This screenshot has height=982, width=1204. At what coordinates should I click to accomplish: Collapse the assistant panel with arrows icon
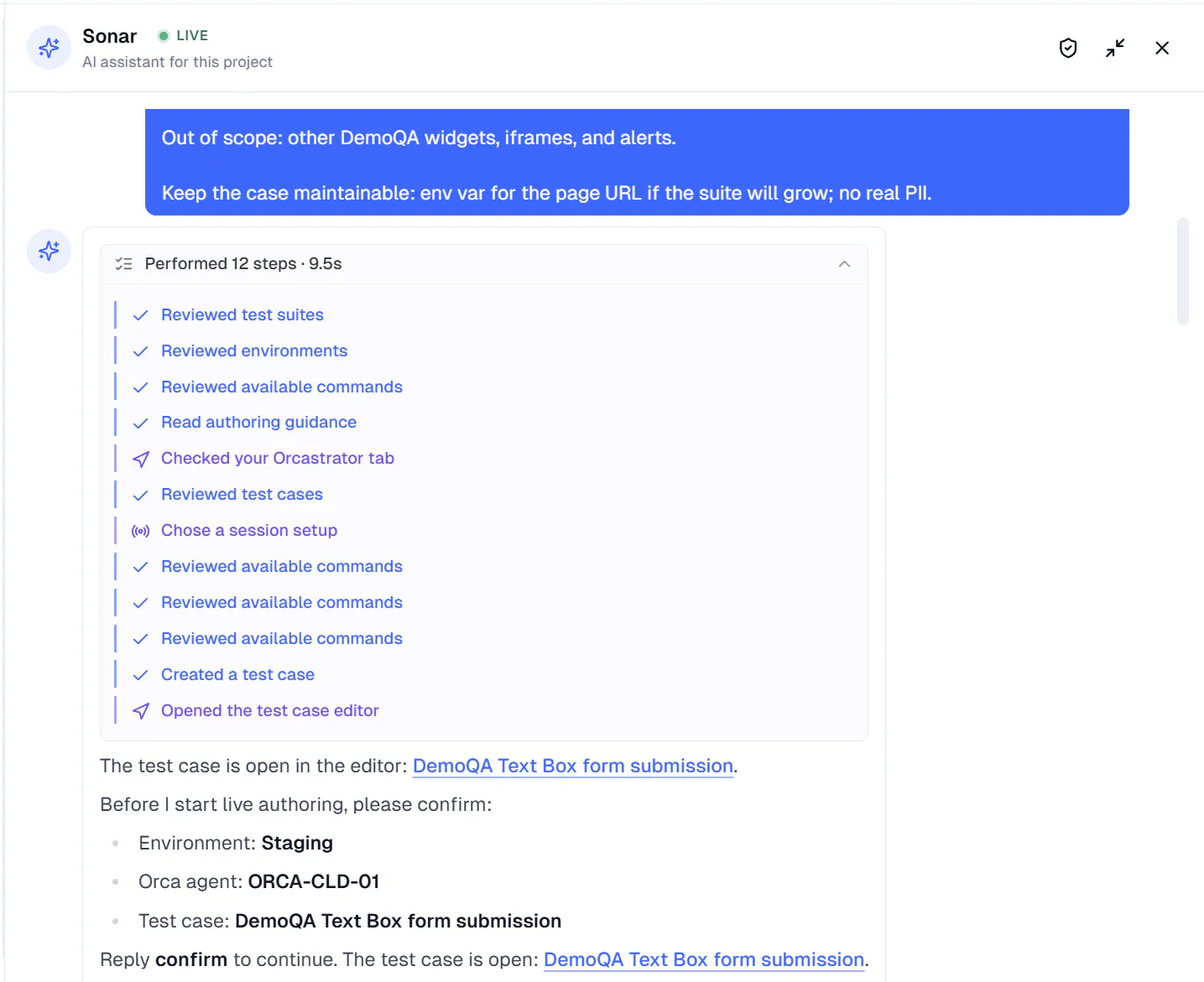(1115, 48)
